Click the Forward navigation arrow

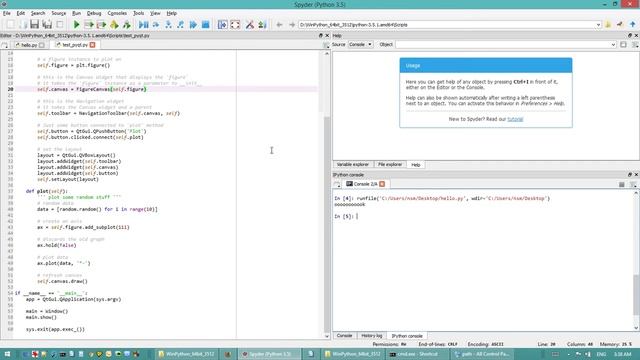291,24
